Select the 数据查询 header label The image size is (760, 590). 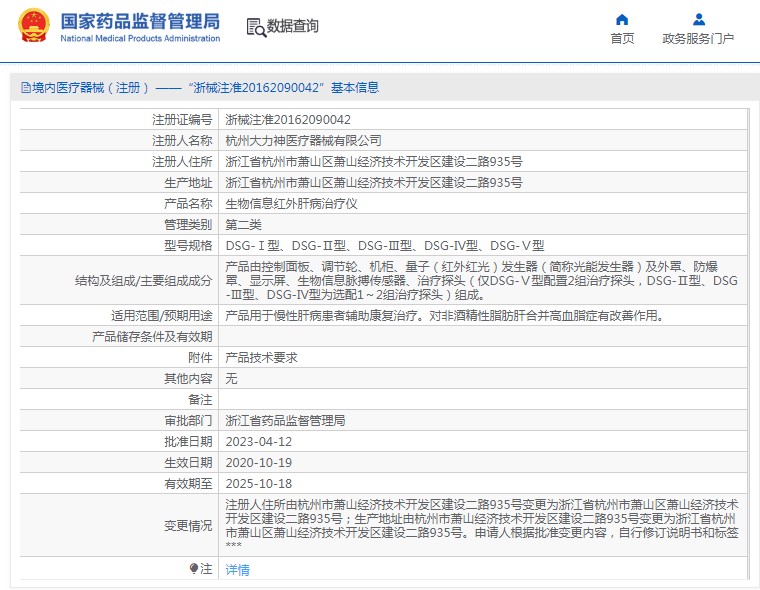(292, 27)
